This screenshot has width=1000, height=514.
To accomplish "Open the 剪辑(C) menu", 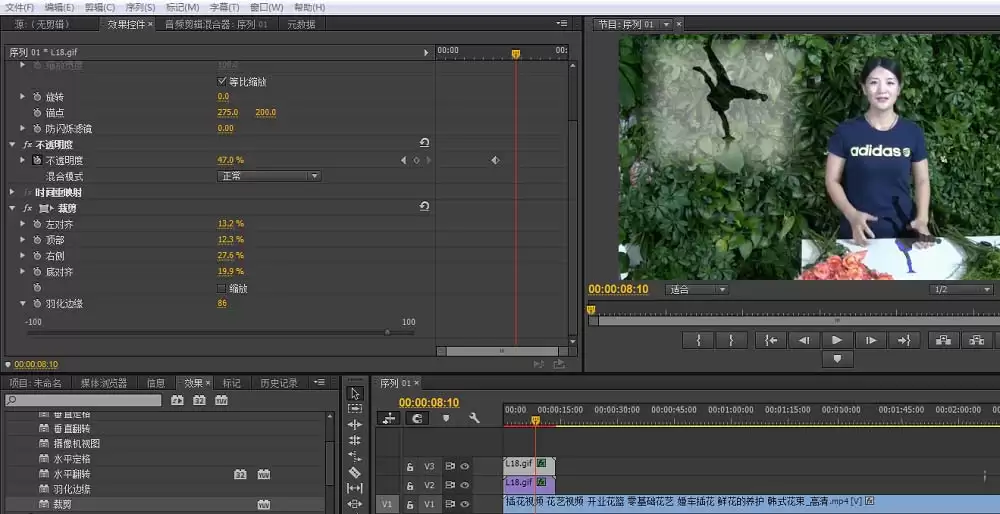I will coord(100,8).
